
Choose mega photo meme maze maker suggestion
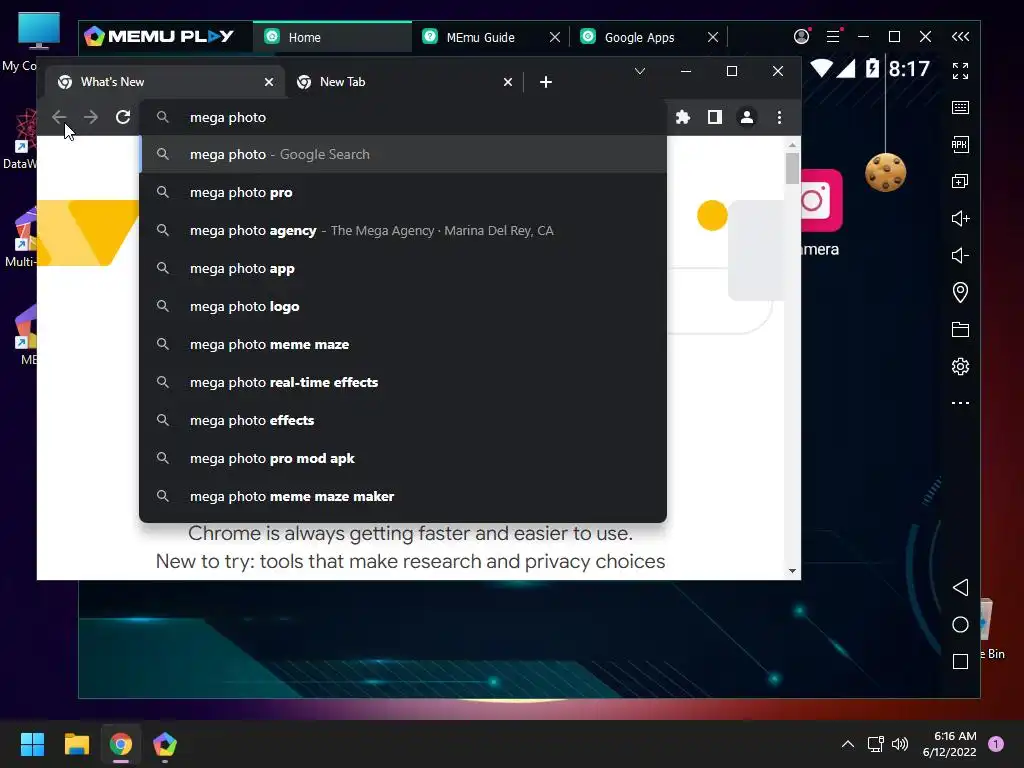[x=403, y=496]
